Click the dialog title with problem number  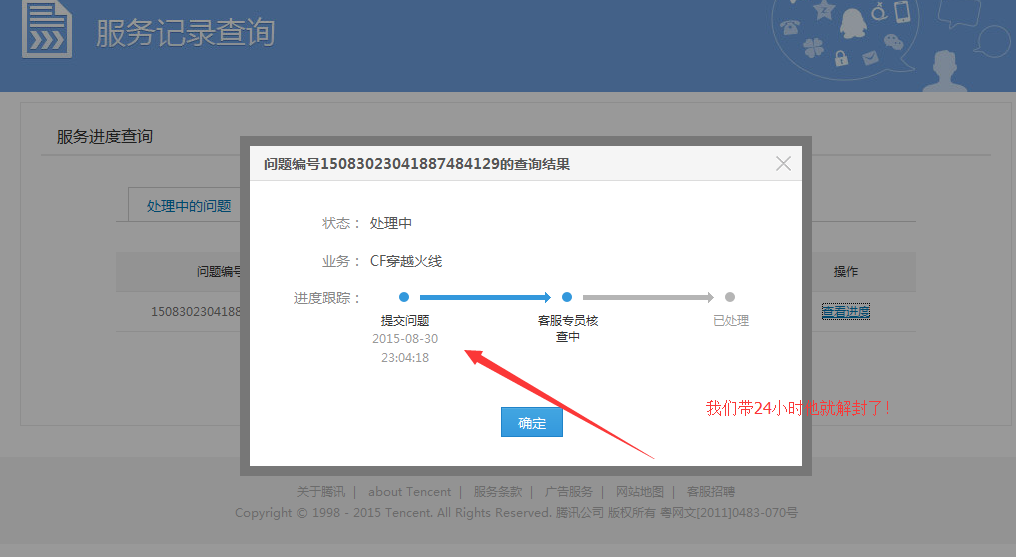417,165
